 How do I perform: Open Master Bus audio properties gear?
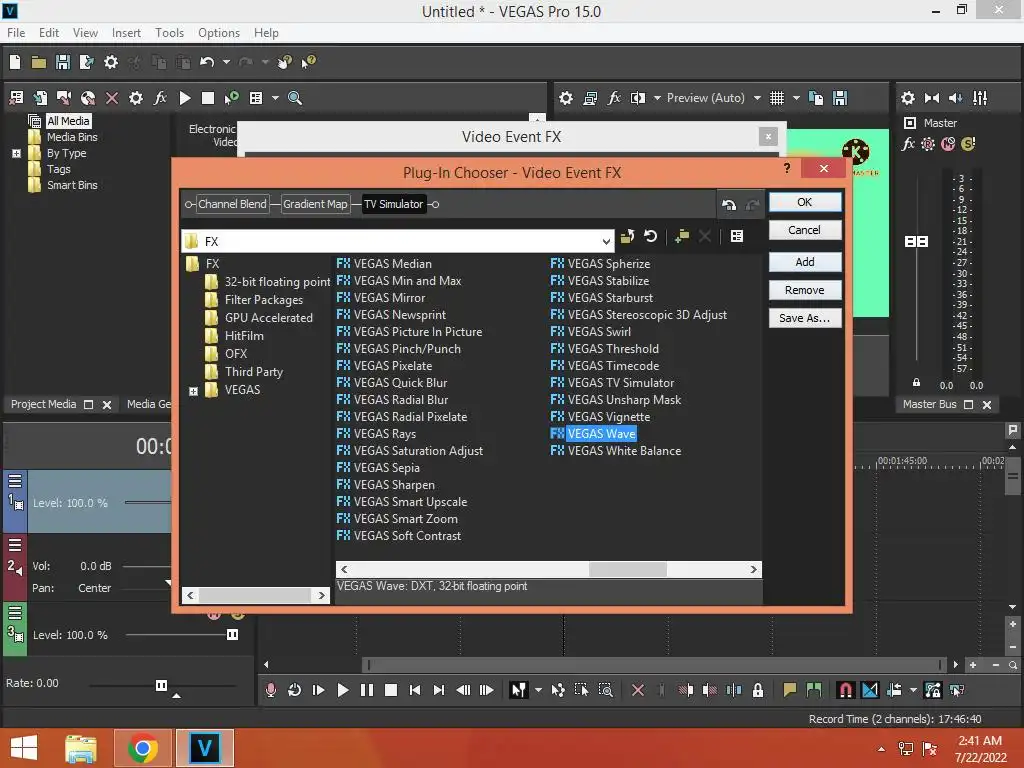coord(908,98)
